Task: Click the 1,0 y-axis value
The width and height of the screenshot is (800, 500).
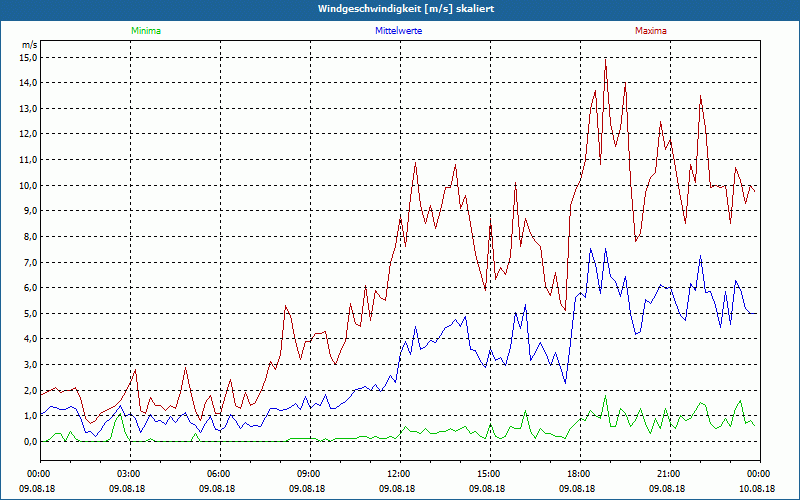Action: click(x=30, y=416)
